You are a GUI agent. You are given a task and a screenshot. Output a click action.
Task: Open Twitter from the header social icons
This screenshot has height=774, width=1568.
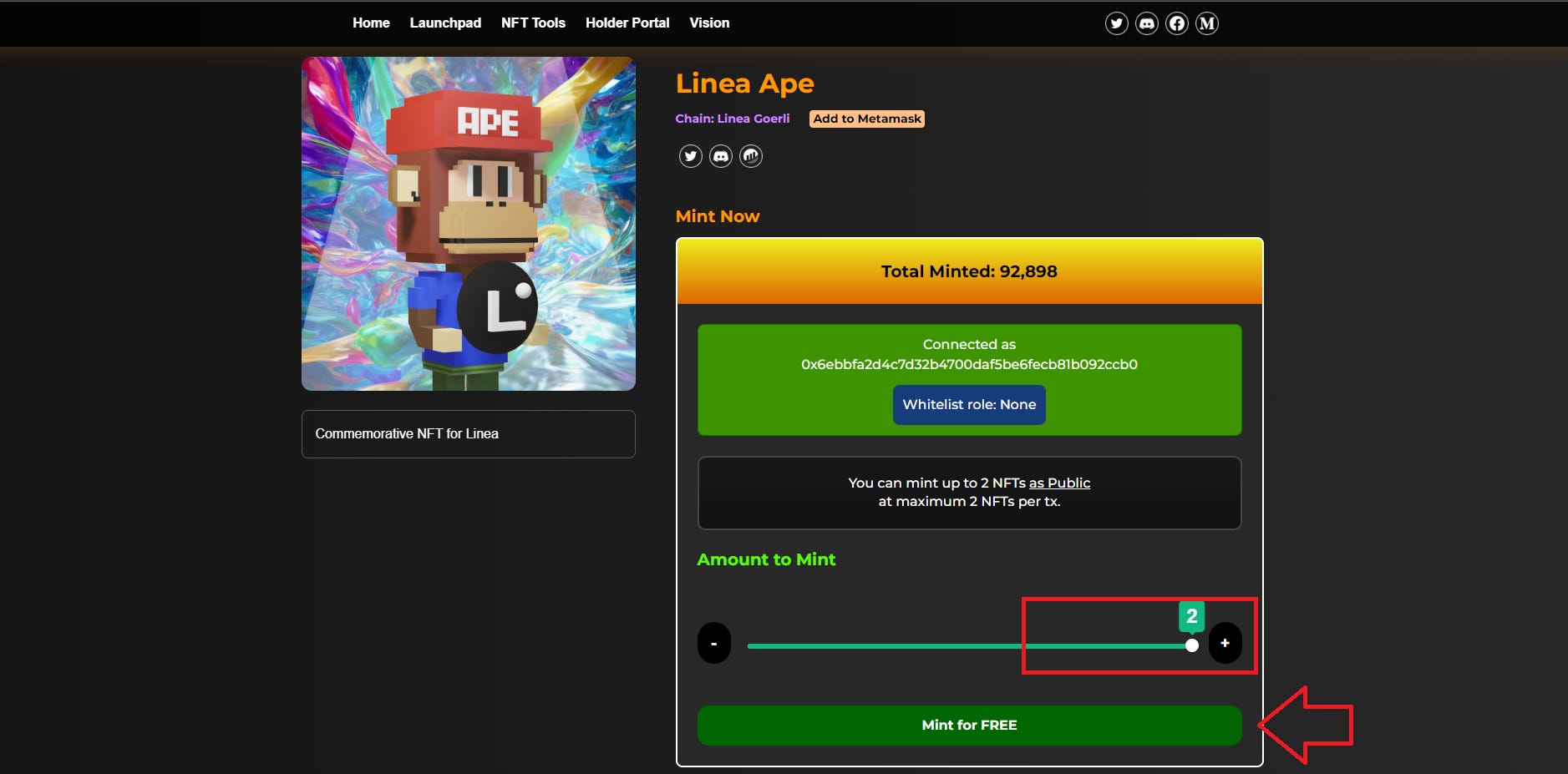tap(1117, 23)
